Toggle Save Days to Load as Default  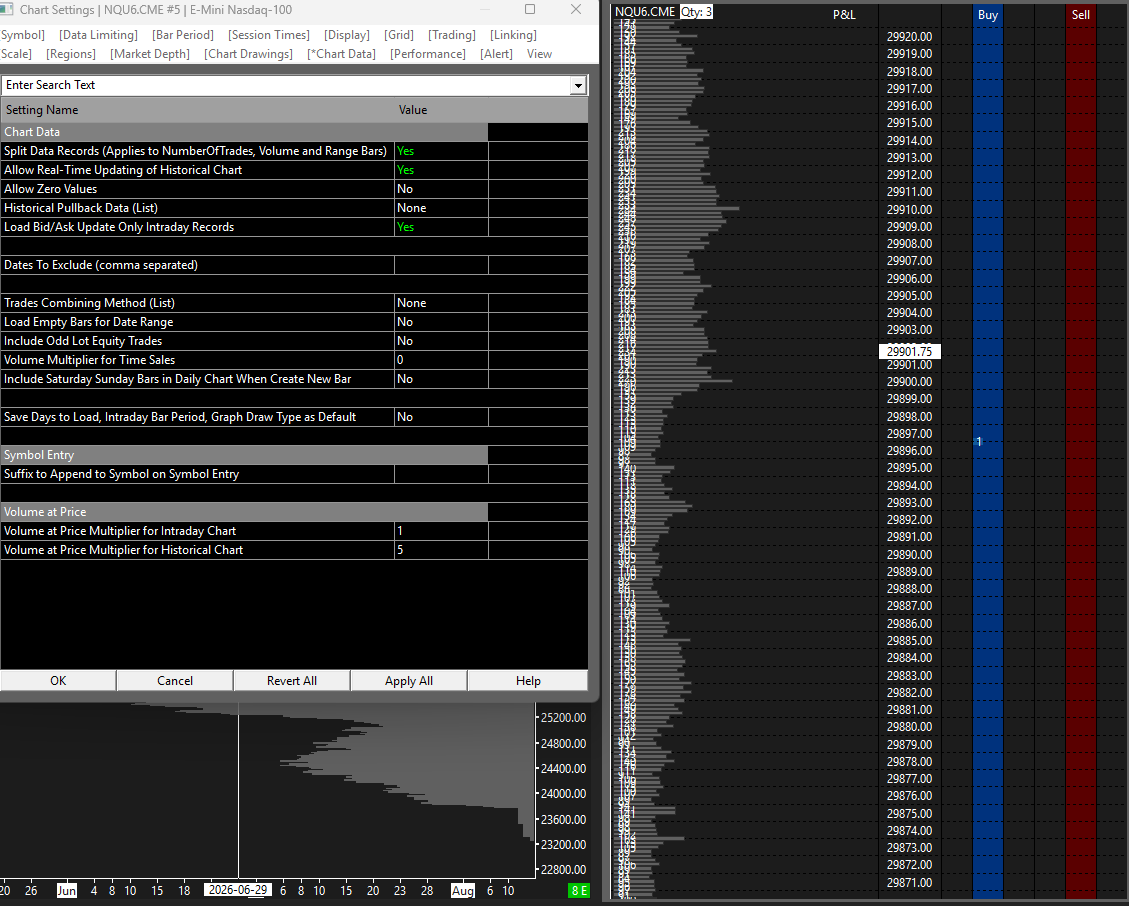tap(441, 417)
